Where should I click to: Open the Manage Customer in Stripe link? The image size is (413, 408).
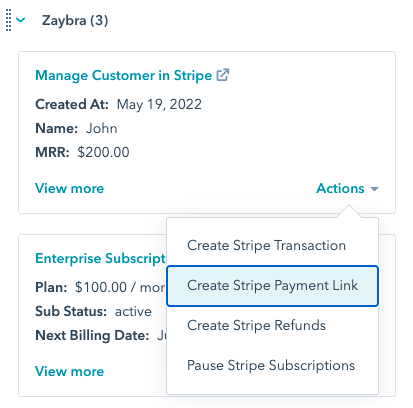tap(123, 75)
